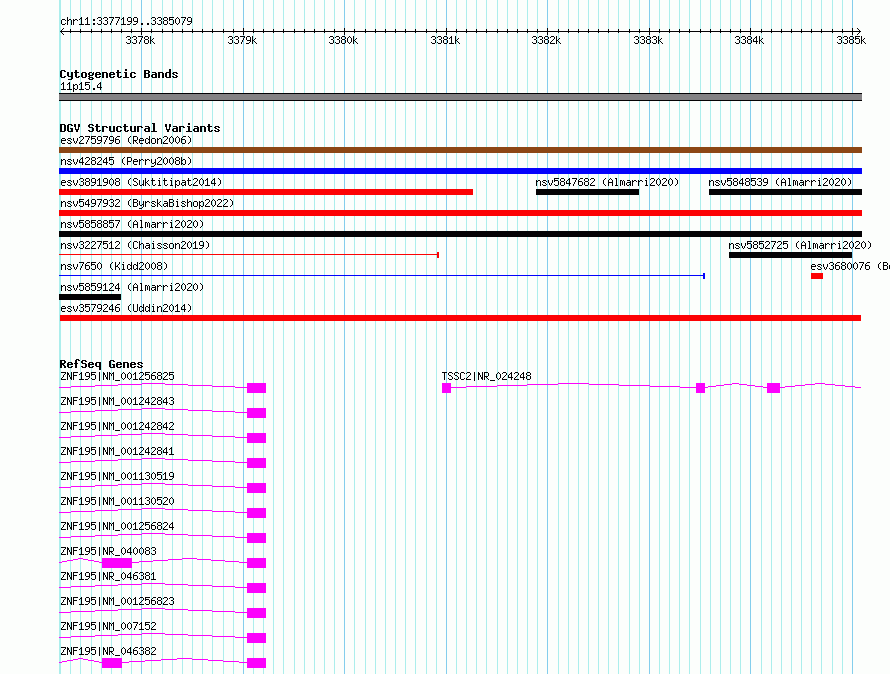
Task: Click the ZNF195|NM_001256823 transcript label
Action: pos(117,601)
